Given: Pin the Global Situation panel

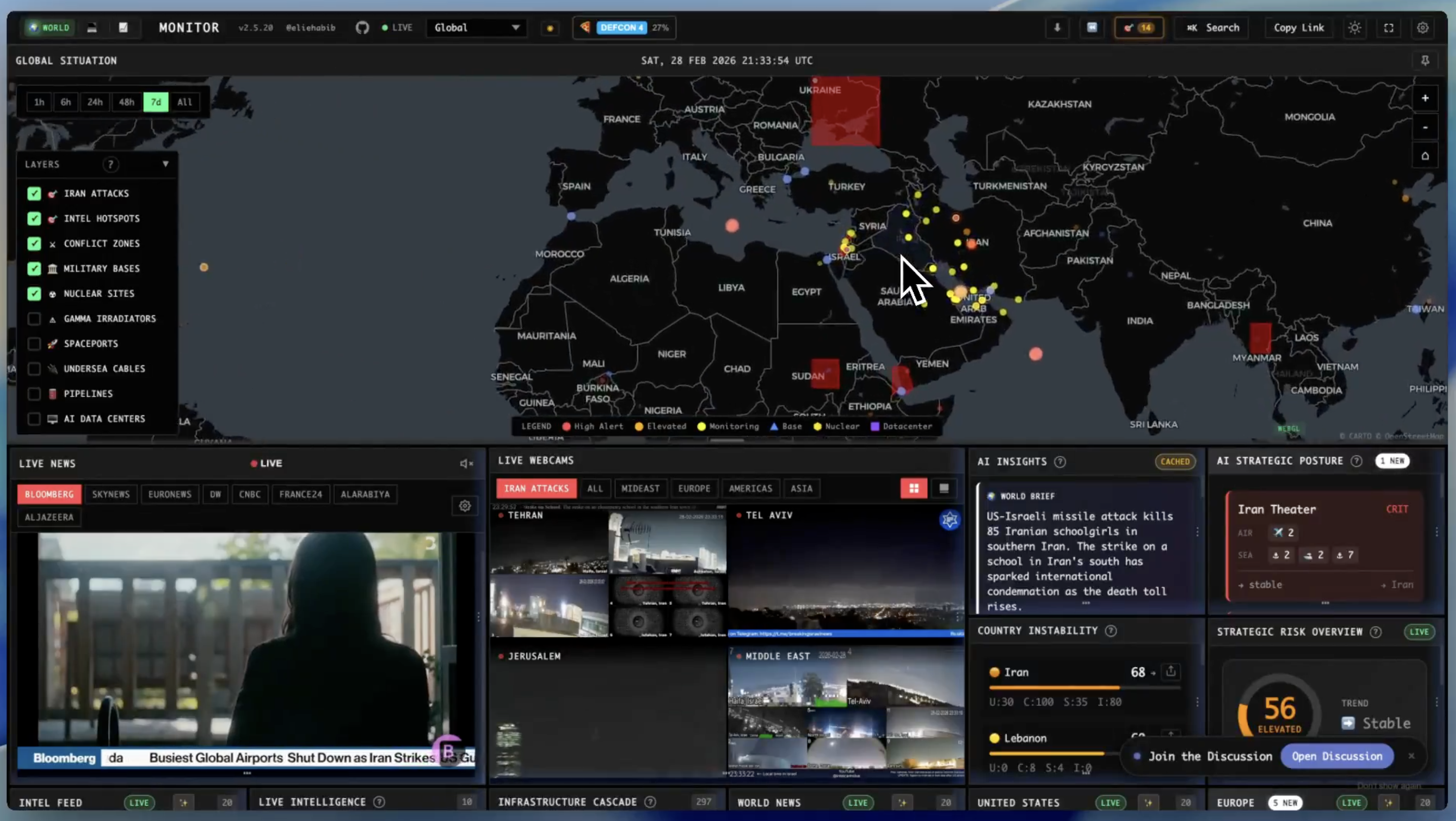Looking at the screenshot, I should click(x=1425, y=61).
